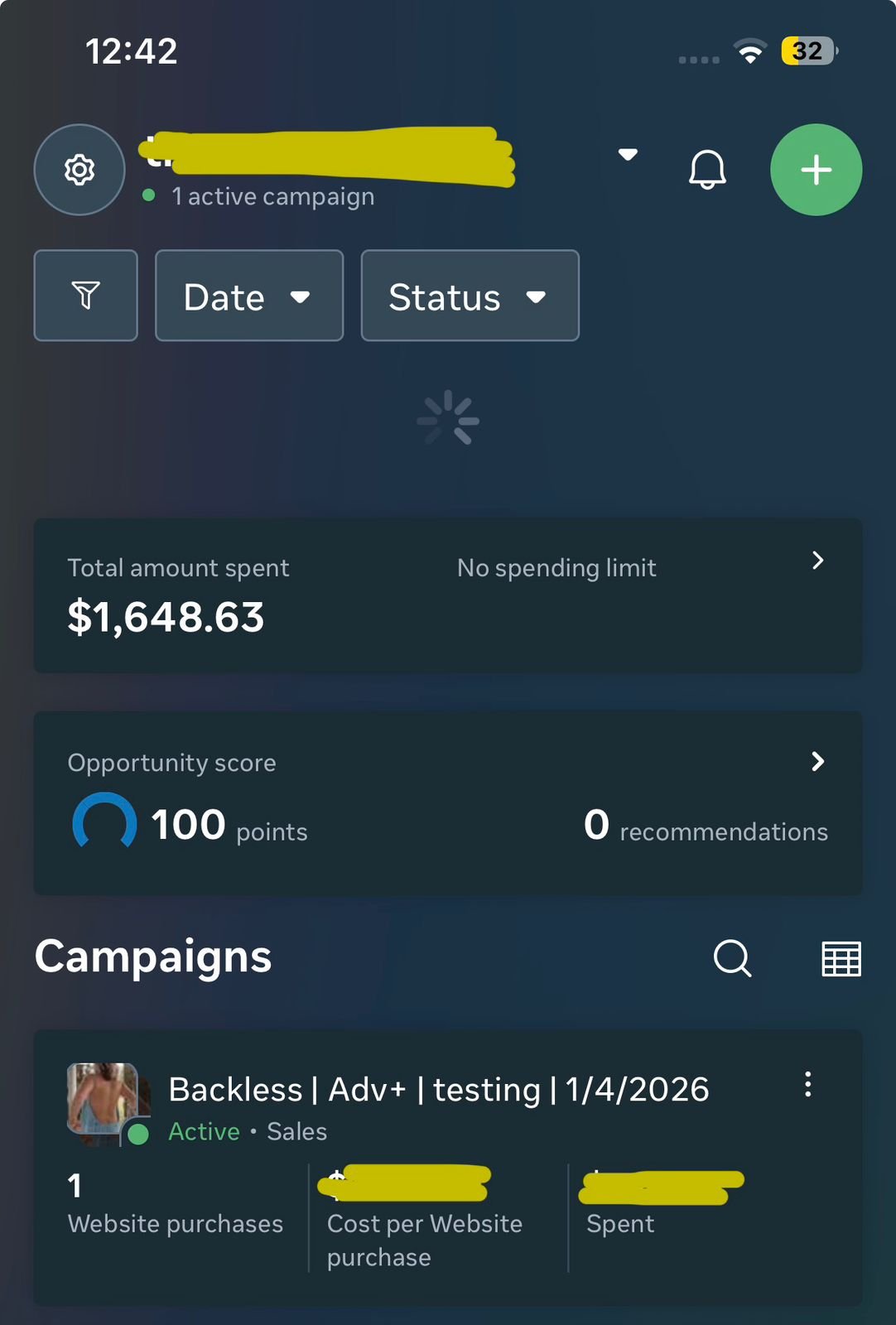Switch to table view icon
Image resolution: width=896 pixels, height=1325 pixels.
click(841, 958)
